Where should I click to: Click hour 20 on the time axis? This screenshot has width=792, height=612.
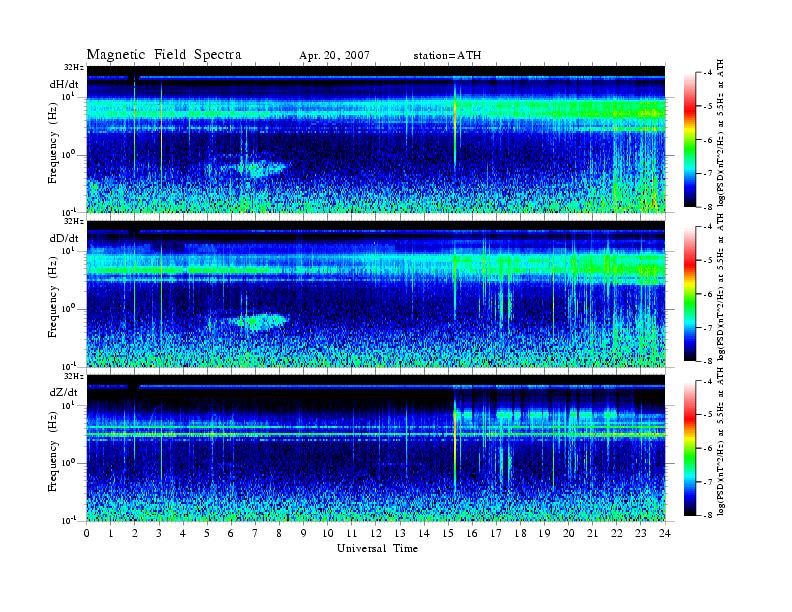click(x=569, y=534)
